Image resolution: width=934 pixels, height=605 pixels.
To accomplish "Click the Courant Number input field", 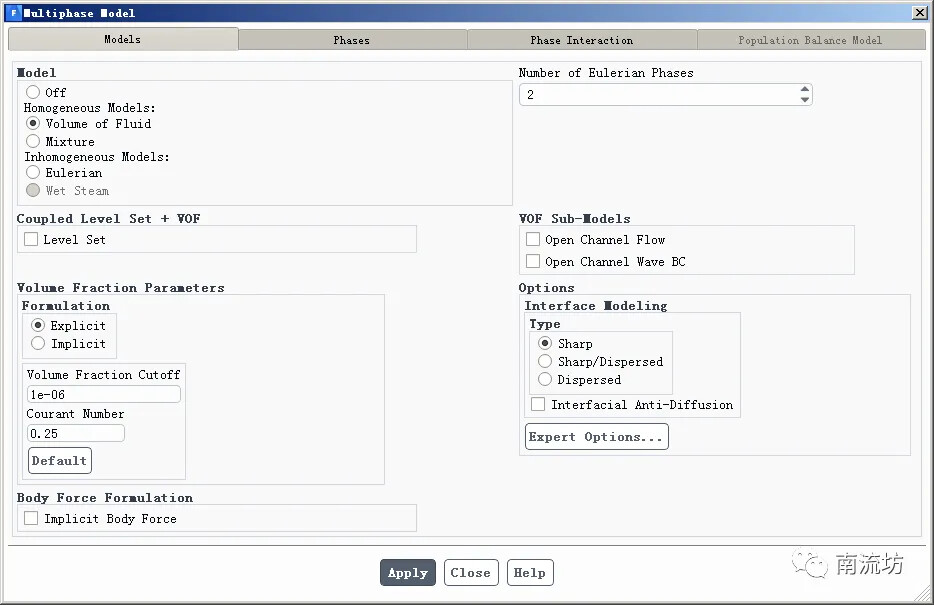I will 75,434.
